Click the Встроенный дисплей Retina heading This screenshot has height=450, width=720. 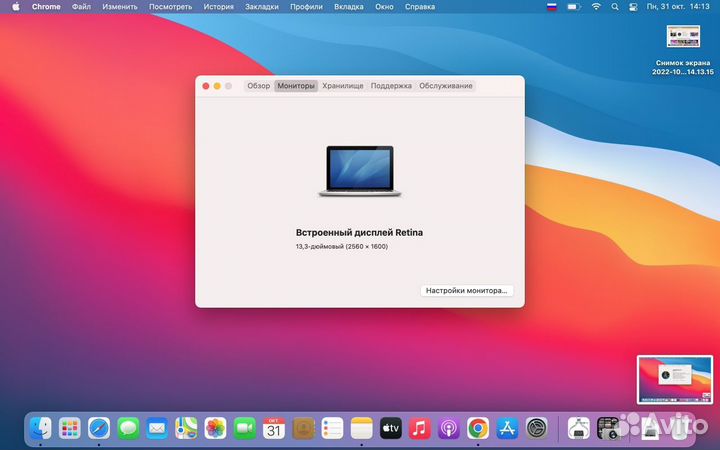coord(359,233)
